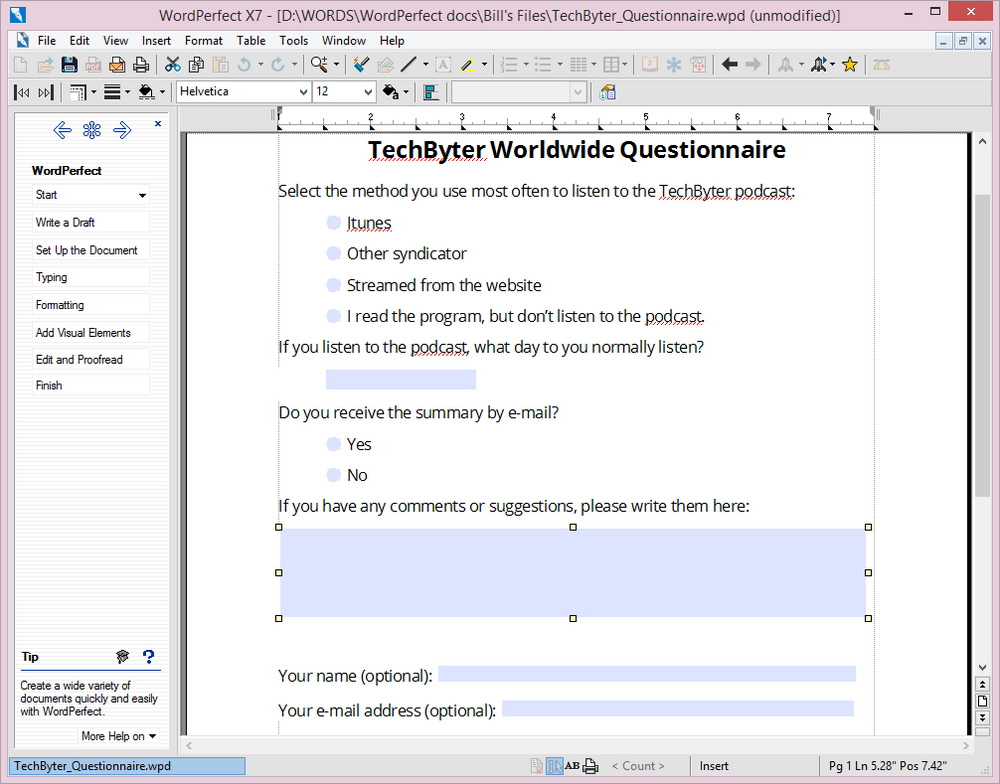Toggle shadow cursor icon in status bar
The height and width of the screenshot is (784, 1000).
coord(555,766)
